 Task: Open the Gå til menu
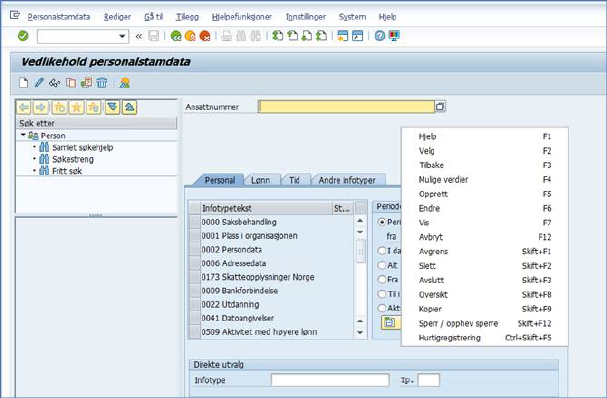click(x=154, y=17)
